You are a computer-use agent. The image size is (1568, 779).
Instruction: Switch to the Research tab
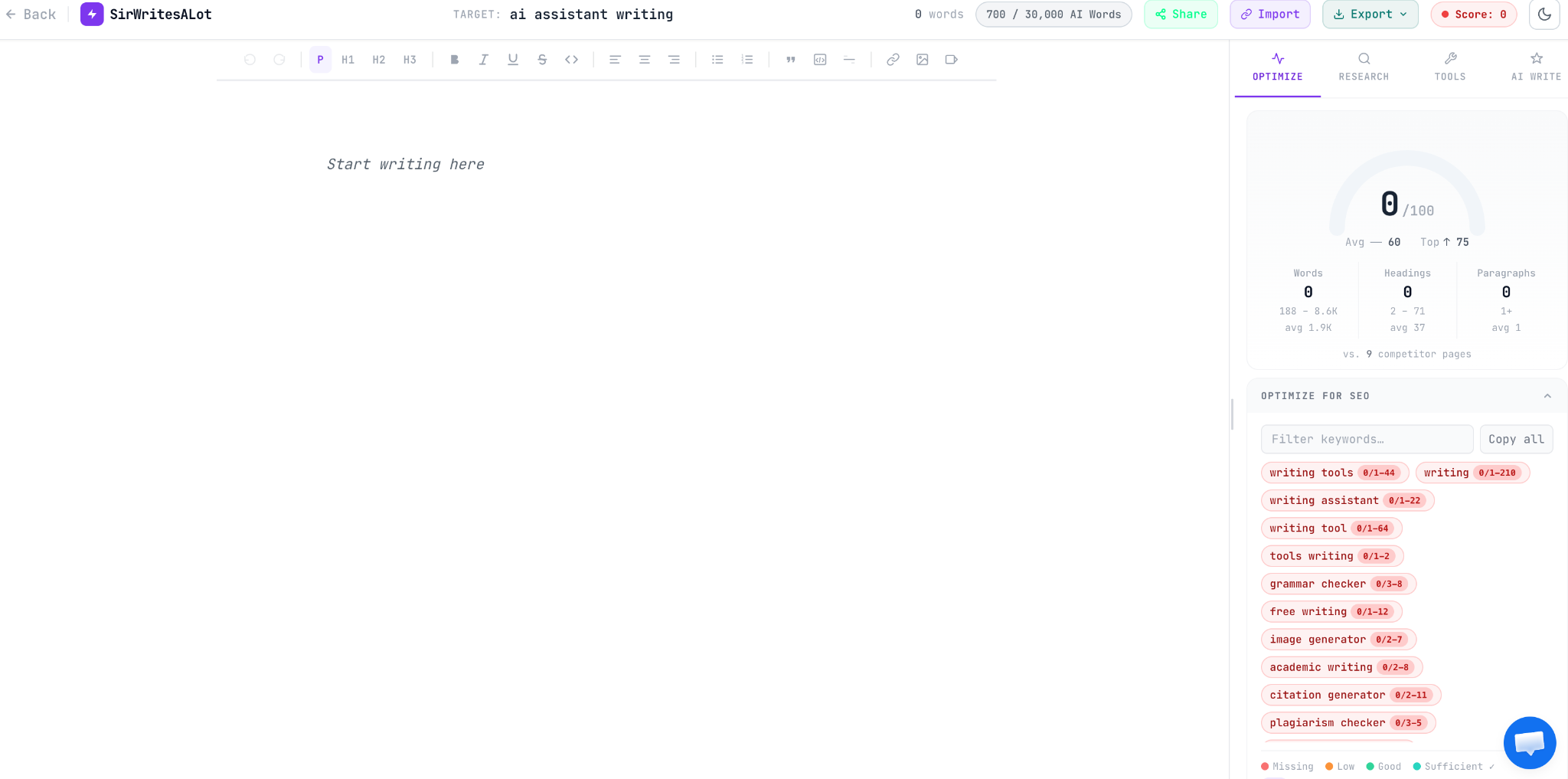point(1364,67)
